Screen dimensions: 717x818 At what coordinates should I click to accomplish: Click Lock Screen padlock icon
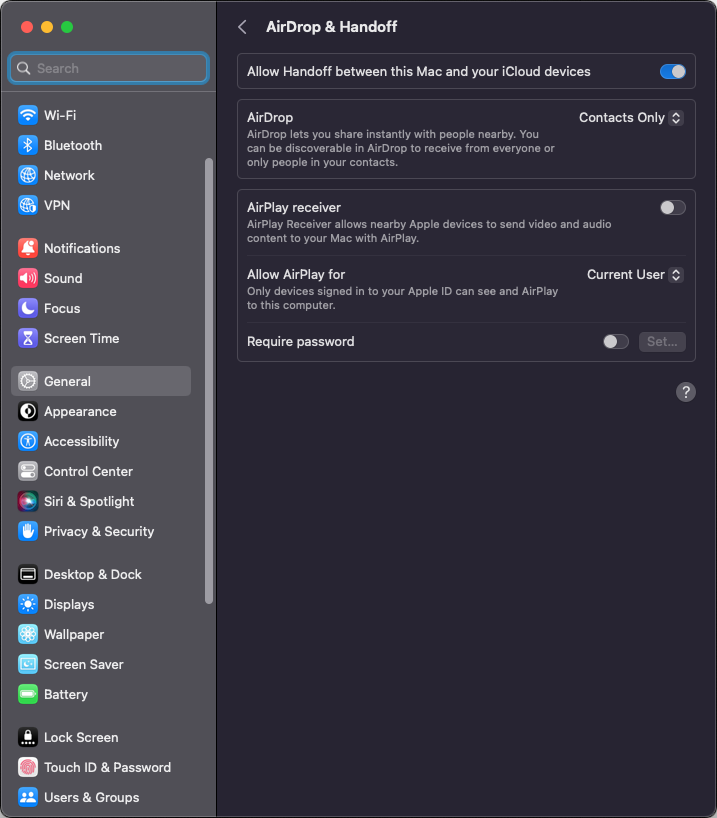click(x=28, y=737)
